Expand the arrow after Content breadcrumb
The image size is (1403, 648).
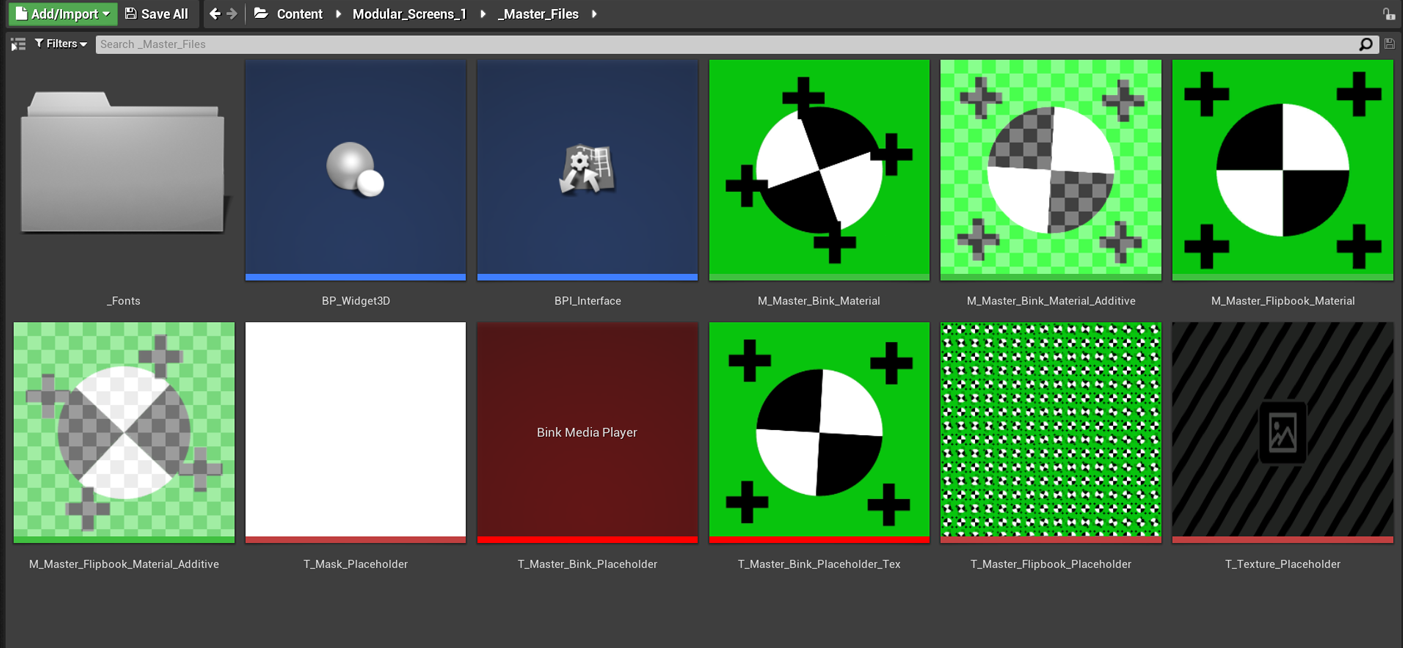(338, 14)
